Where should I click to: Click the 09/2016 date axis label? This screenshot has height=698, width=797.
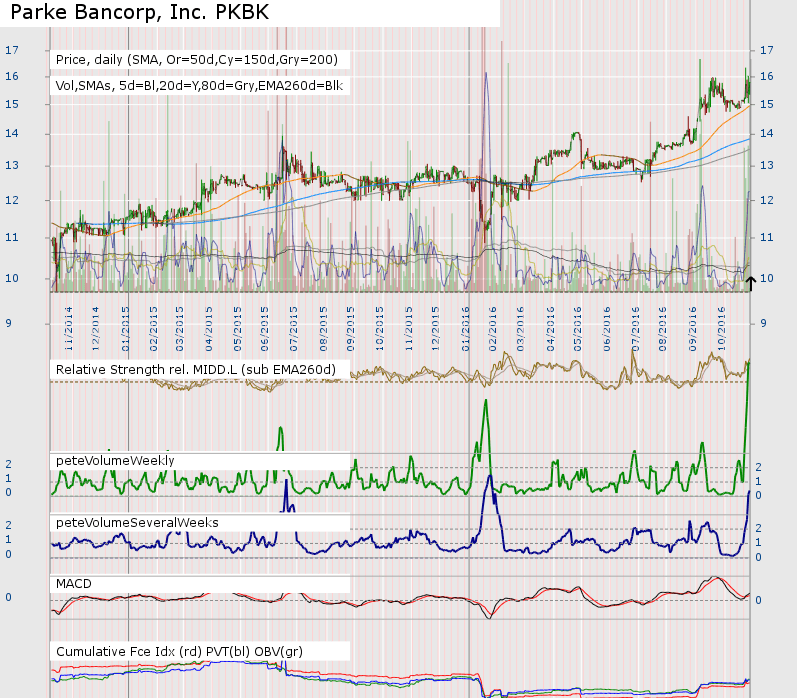(x=692, y=329)
